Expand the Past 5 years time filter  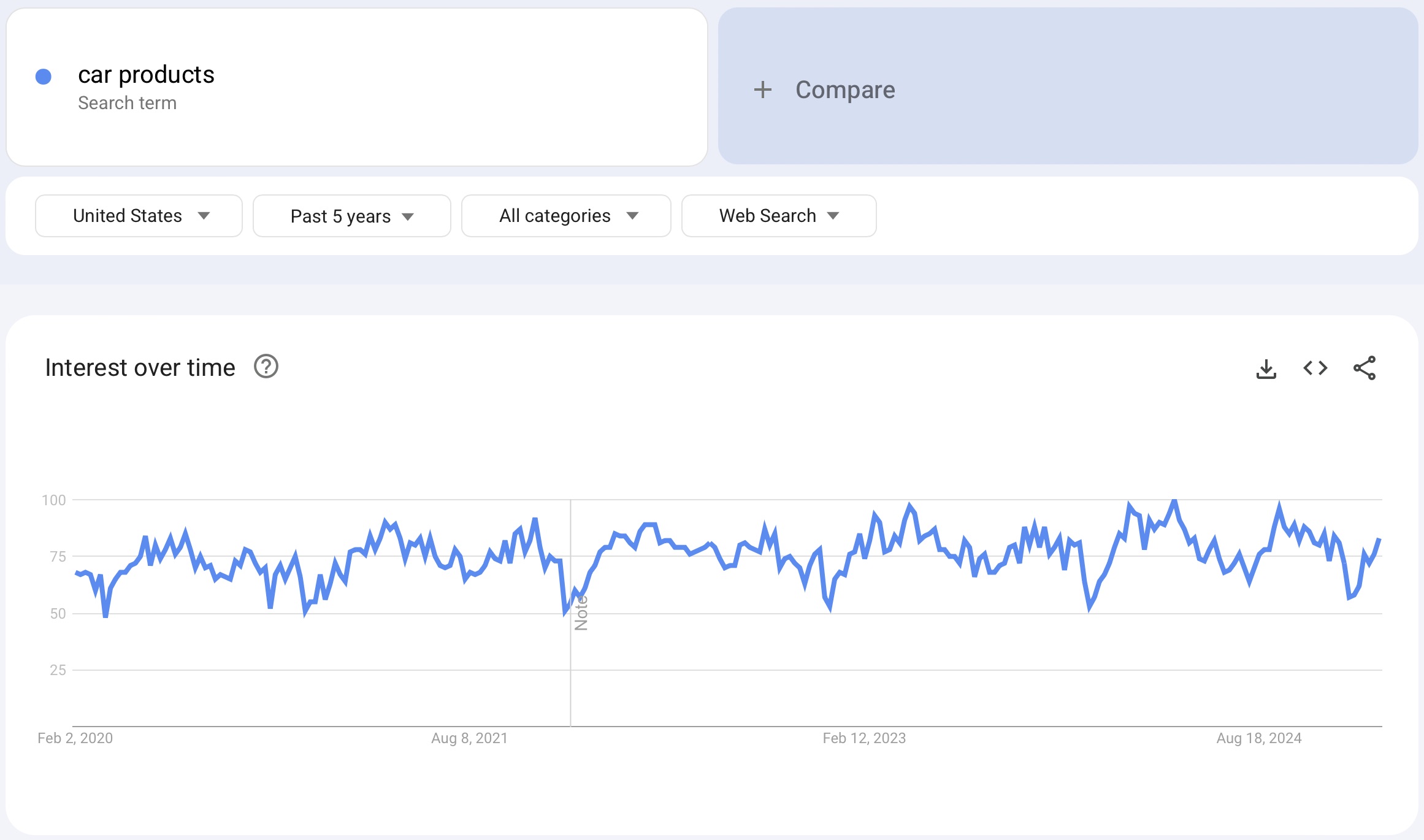(351, 215)
